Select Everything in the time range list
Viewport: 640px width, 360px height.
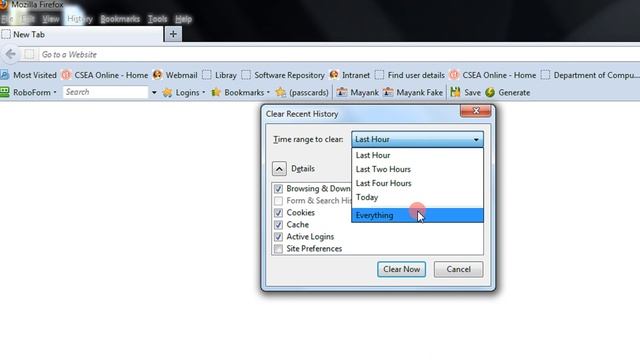[x=417, y=215]
